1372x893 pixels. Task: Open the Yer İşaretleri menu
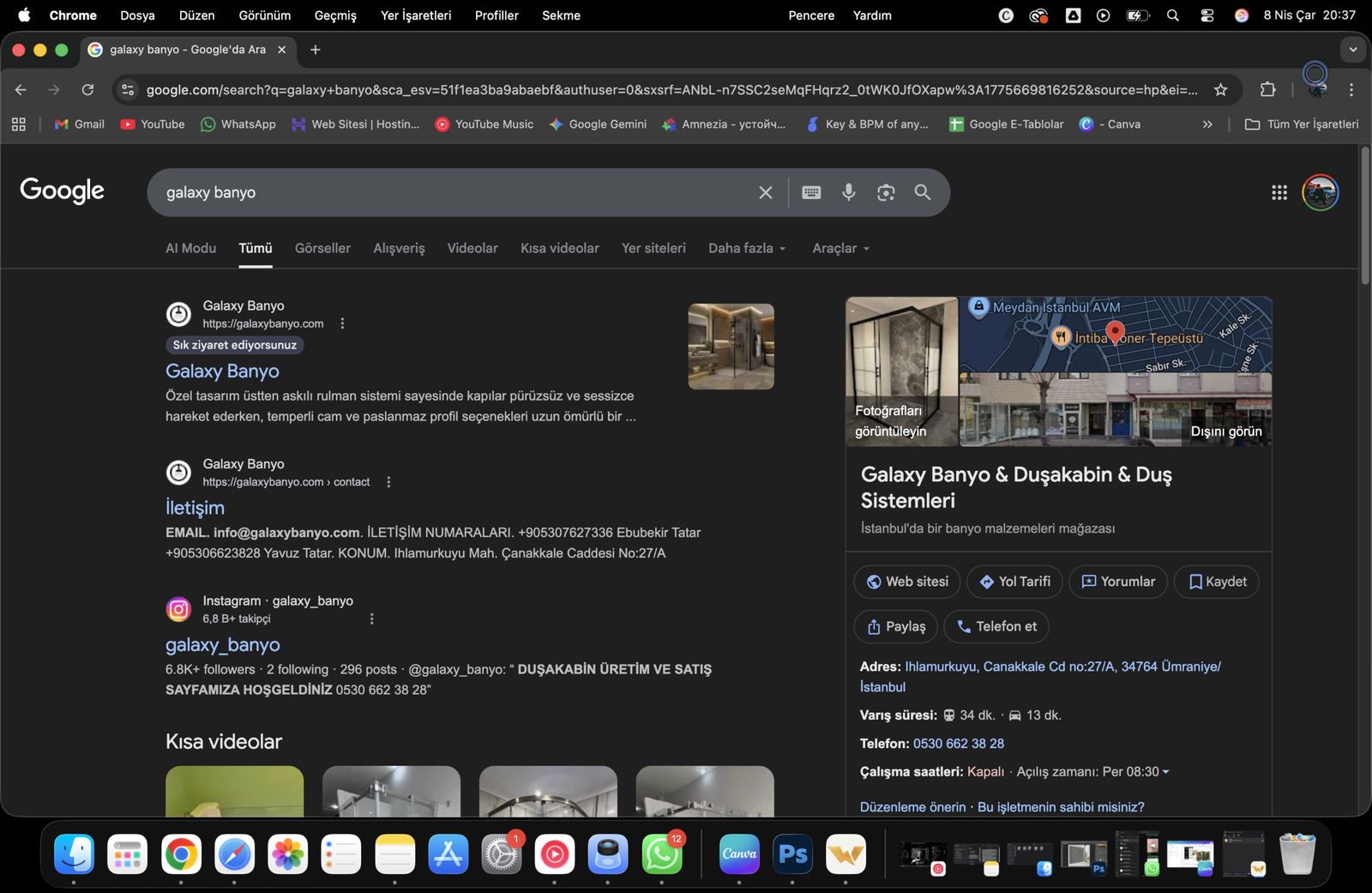pos(415,15)
